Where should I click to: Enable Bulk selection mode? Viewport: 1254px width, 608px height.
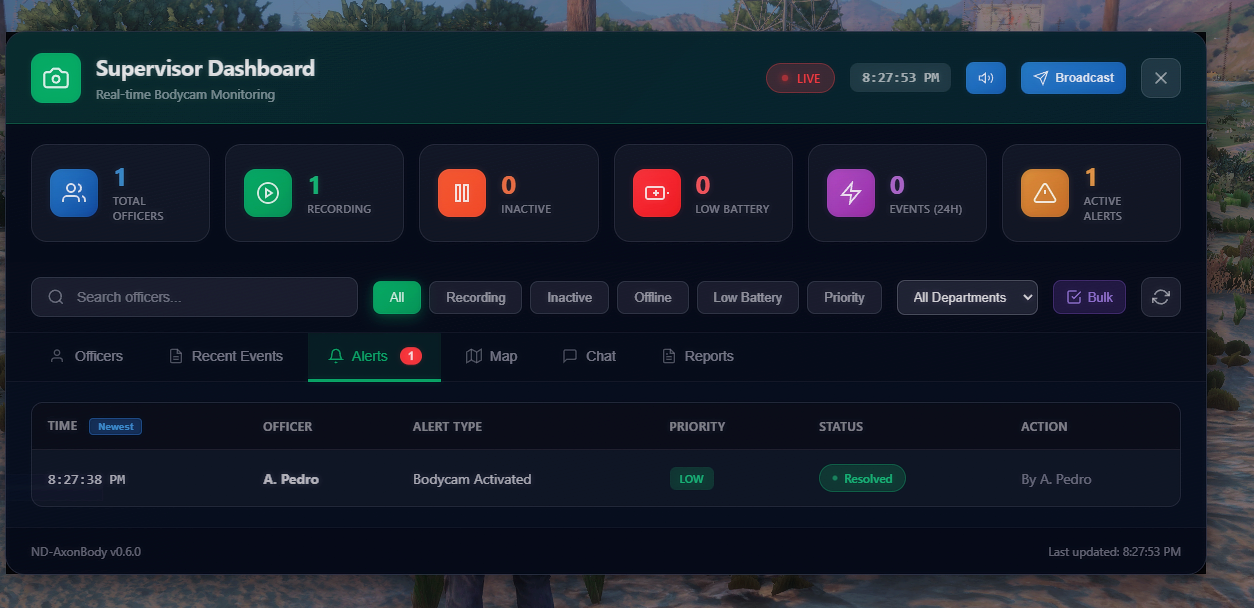(x=1089, y=297)
